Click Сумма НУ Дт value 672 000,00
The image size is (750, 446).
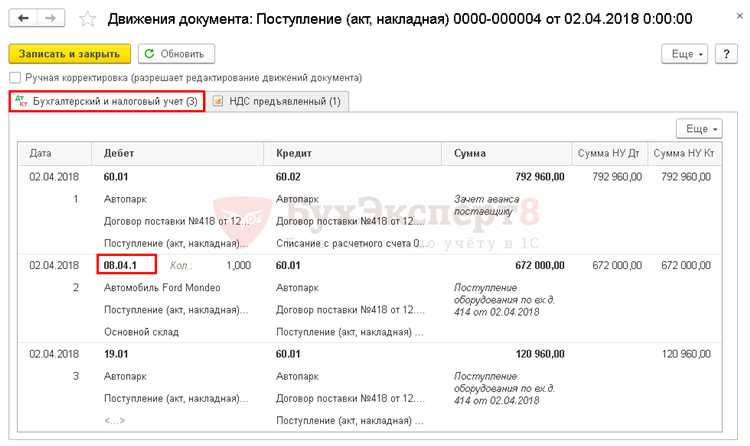(617, 266)
